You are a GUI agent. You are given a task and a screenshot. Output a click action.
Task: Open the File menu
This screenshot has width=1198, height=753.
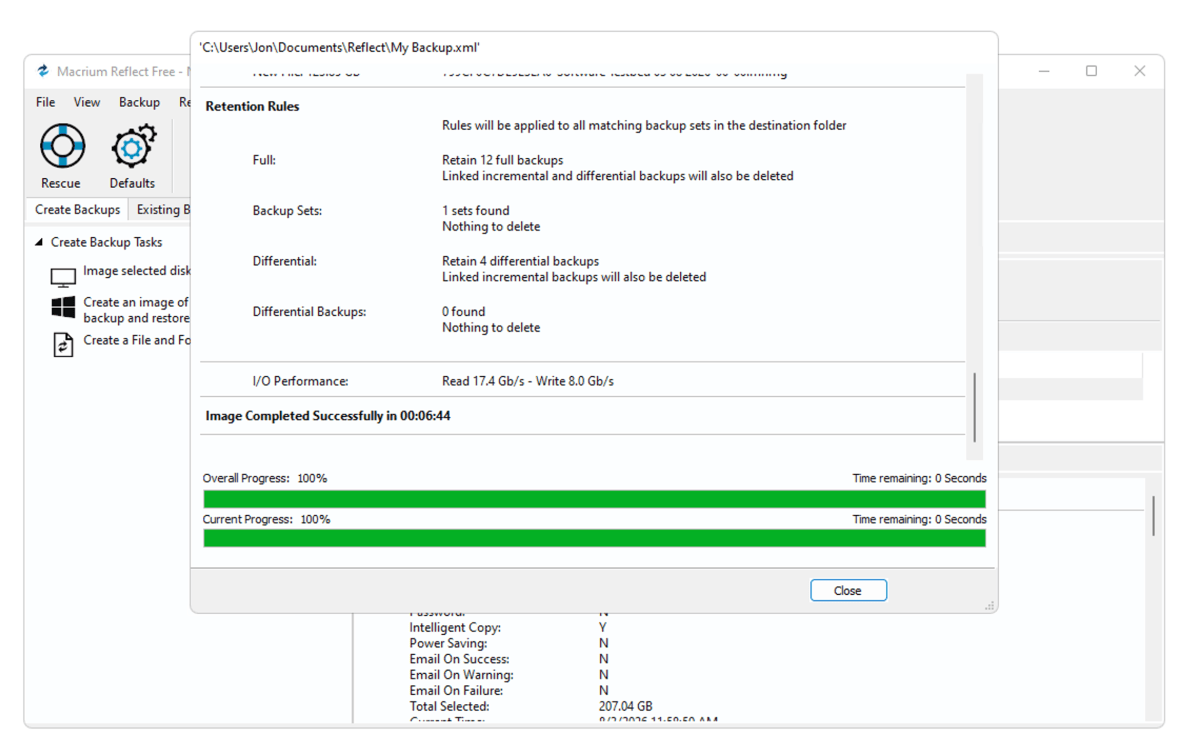click(x=45, y=102)
